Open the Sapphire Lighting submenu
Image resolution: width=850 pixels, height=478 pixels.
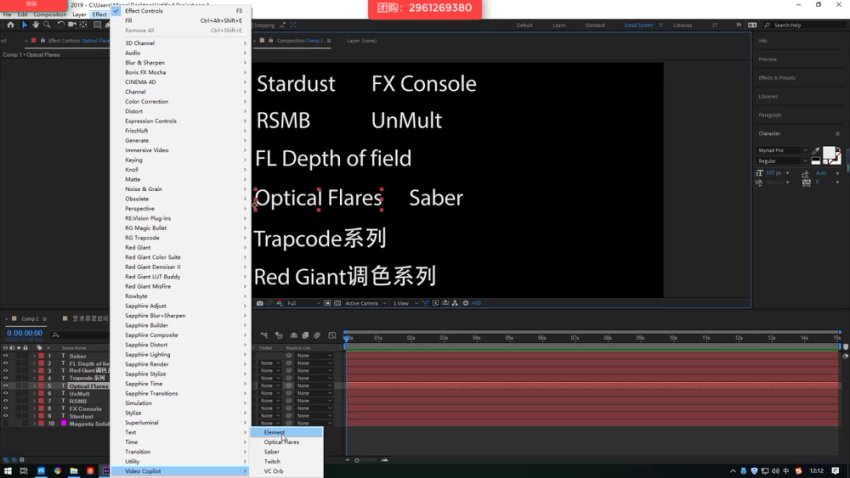(179, 354)
